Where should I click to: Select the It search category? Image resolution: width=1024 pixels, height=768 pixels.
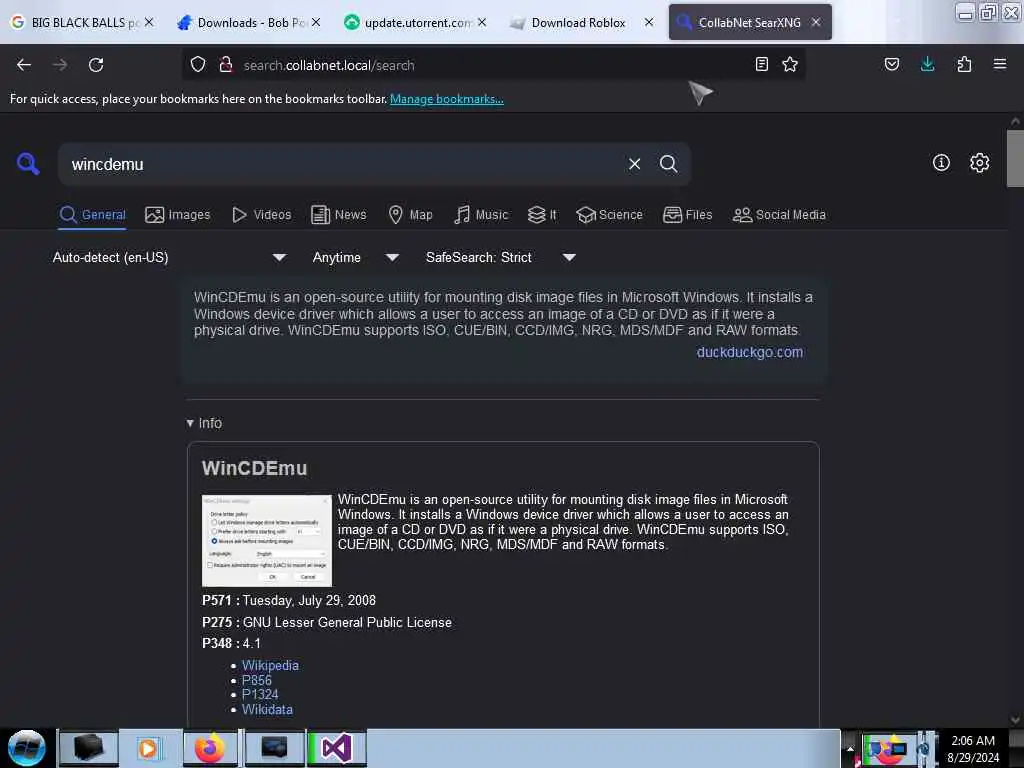[542, 215]
